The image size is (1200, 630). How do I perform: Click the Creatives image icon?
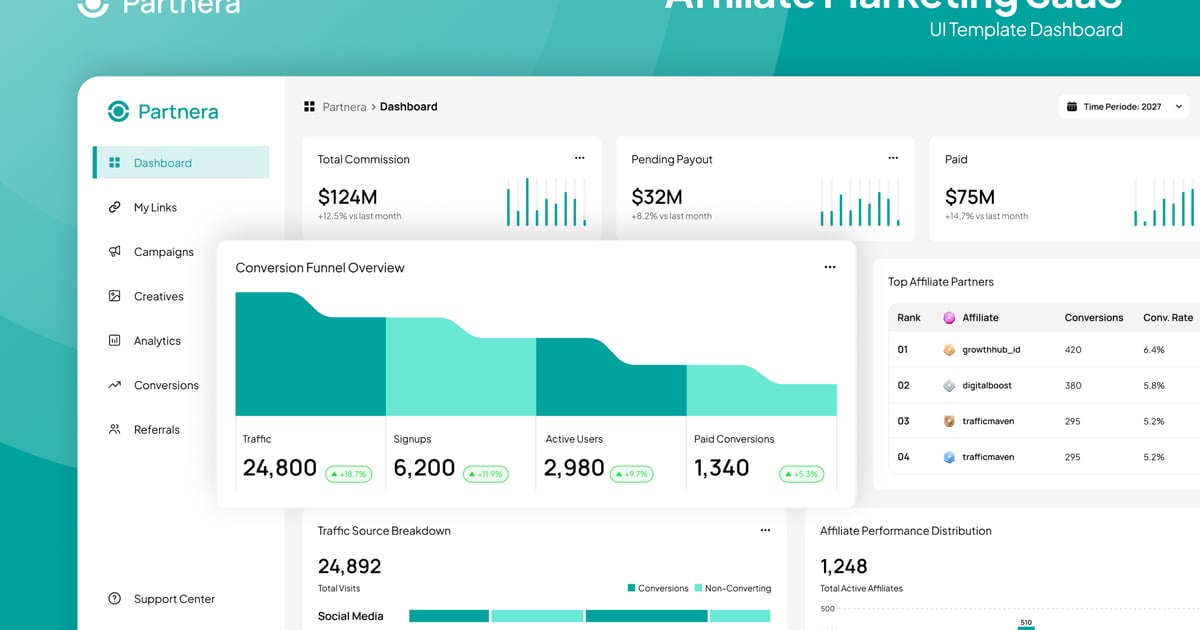[114, 296]
